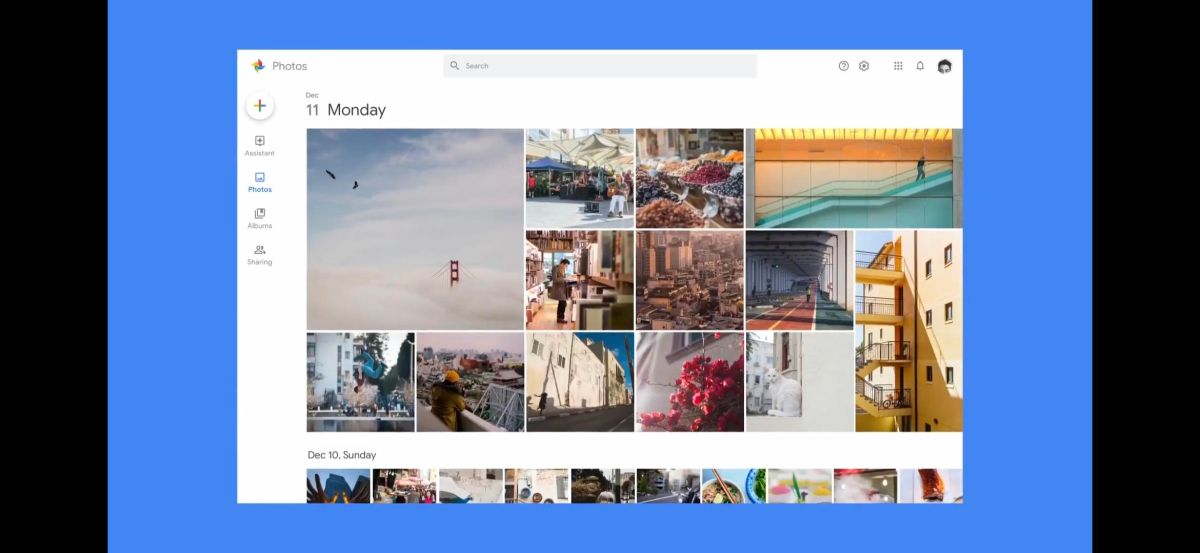The image size is (1200, 553).
Task: Open the yellow building with balconies photo
Action: (x=909, y=331)
